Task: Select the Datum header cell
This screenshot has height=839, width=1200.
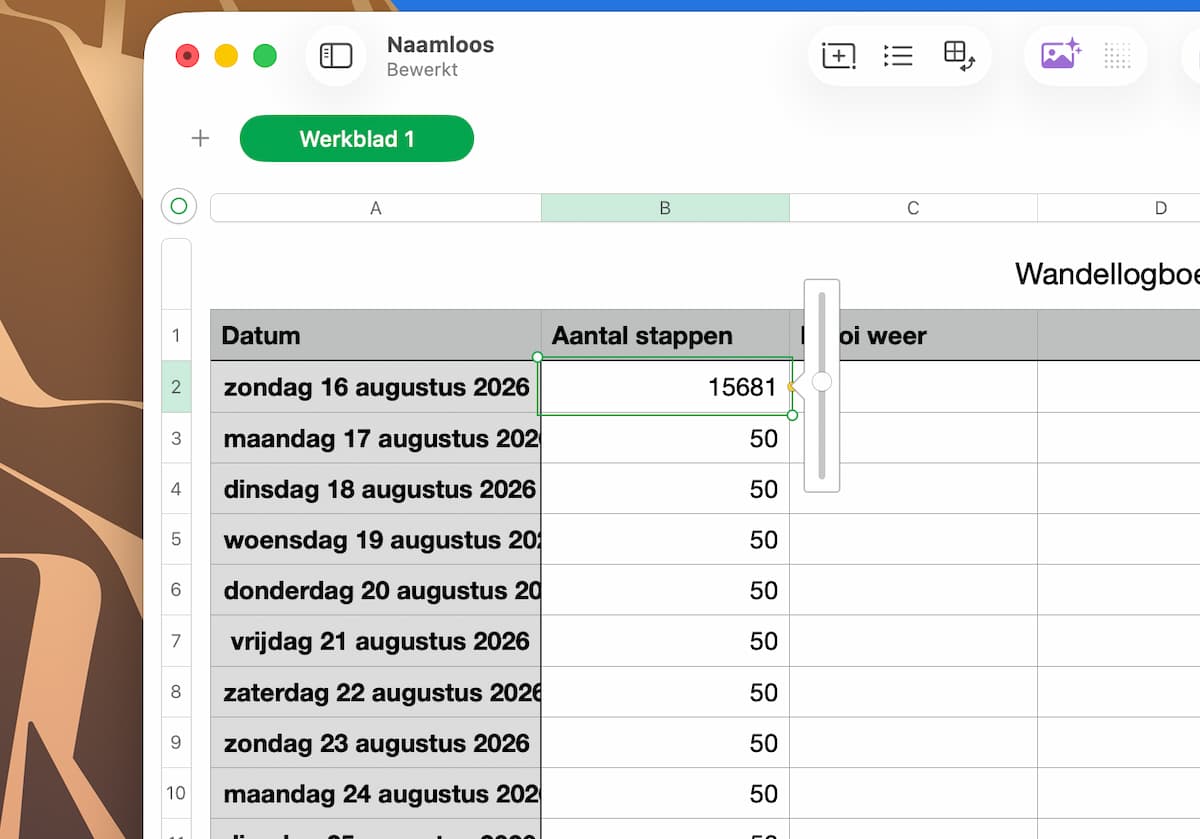Action: (x=376, y=335)
